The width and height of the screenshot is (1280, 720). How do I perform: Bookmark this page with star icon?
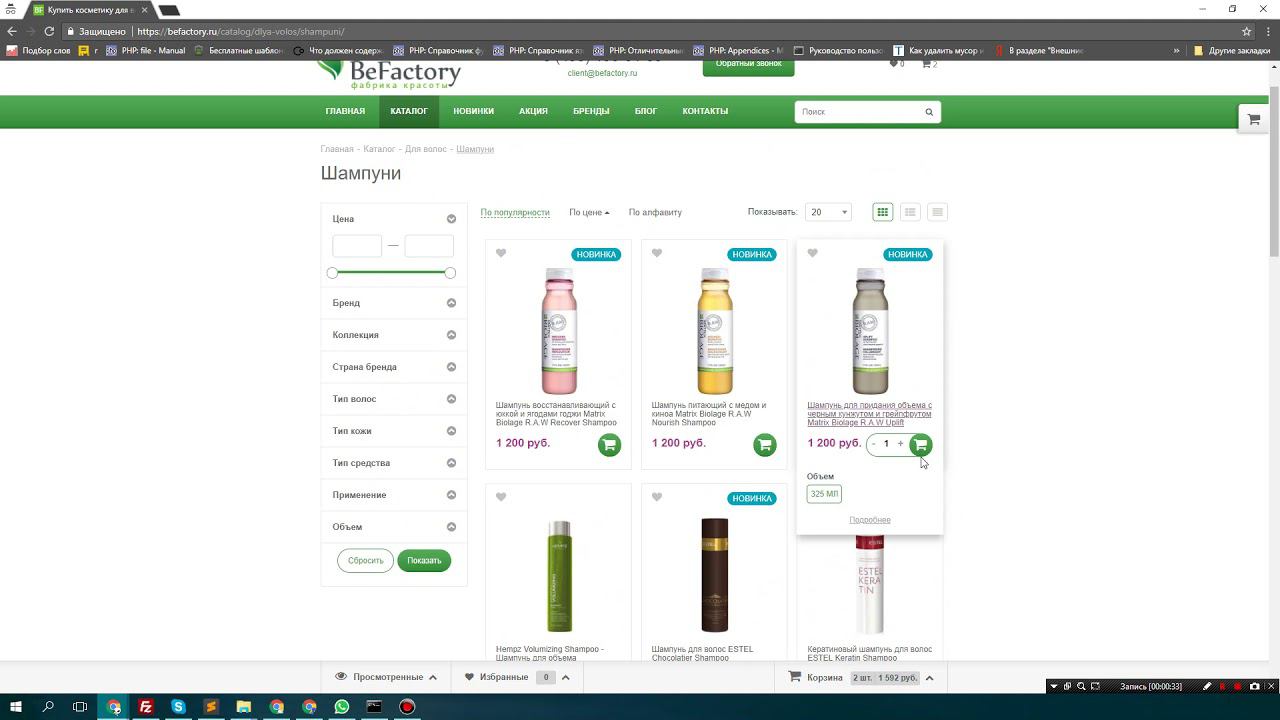[x=1246, y=31]
